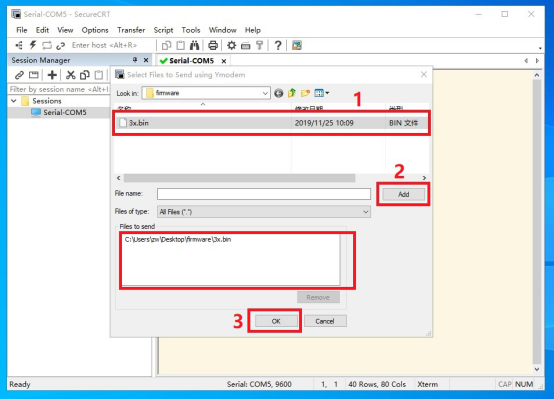The image size is (554, 399).
Task: Go back to last folder icon in dialog
Action: tap(278, 93)
